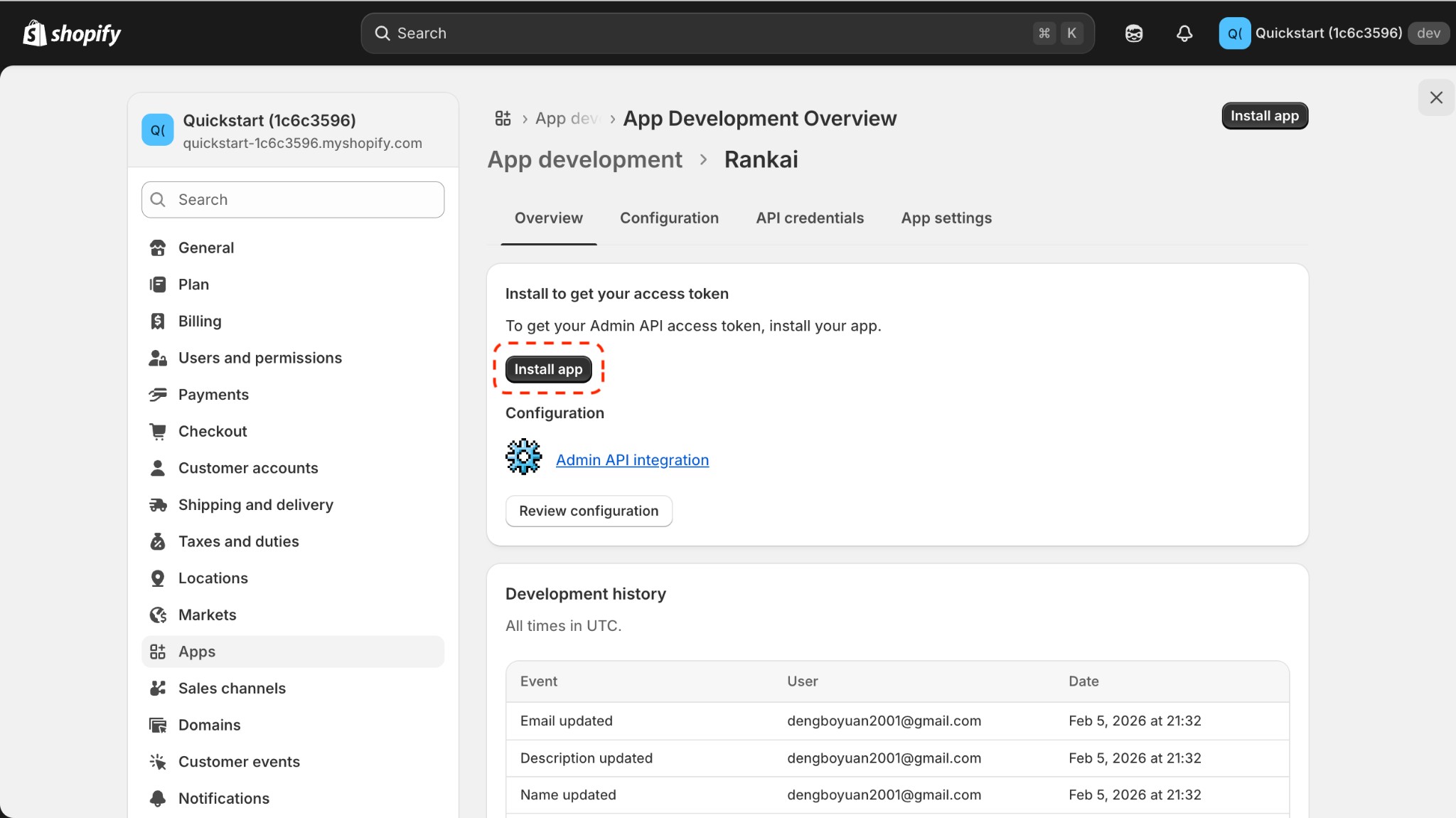Switch to the Configuration tab
The height and width of the screenshot is (818, 1456).
pyautogui.click(x=669, y=218)
